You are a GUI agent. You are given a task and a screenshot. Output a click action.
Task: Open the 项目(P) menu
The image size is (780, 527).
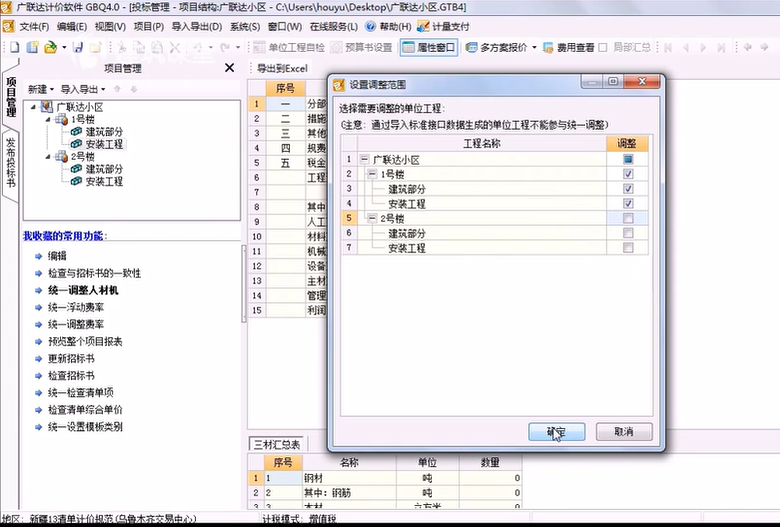(x=148, y=26)
